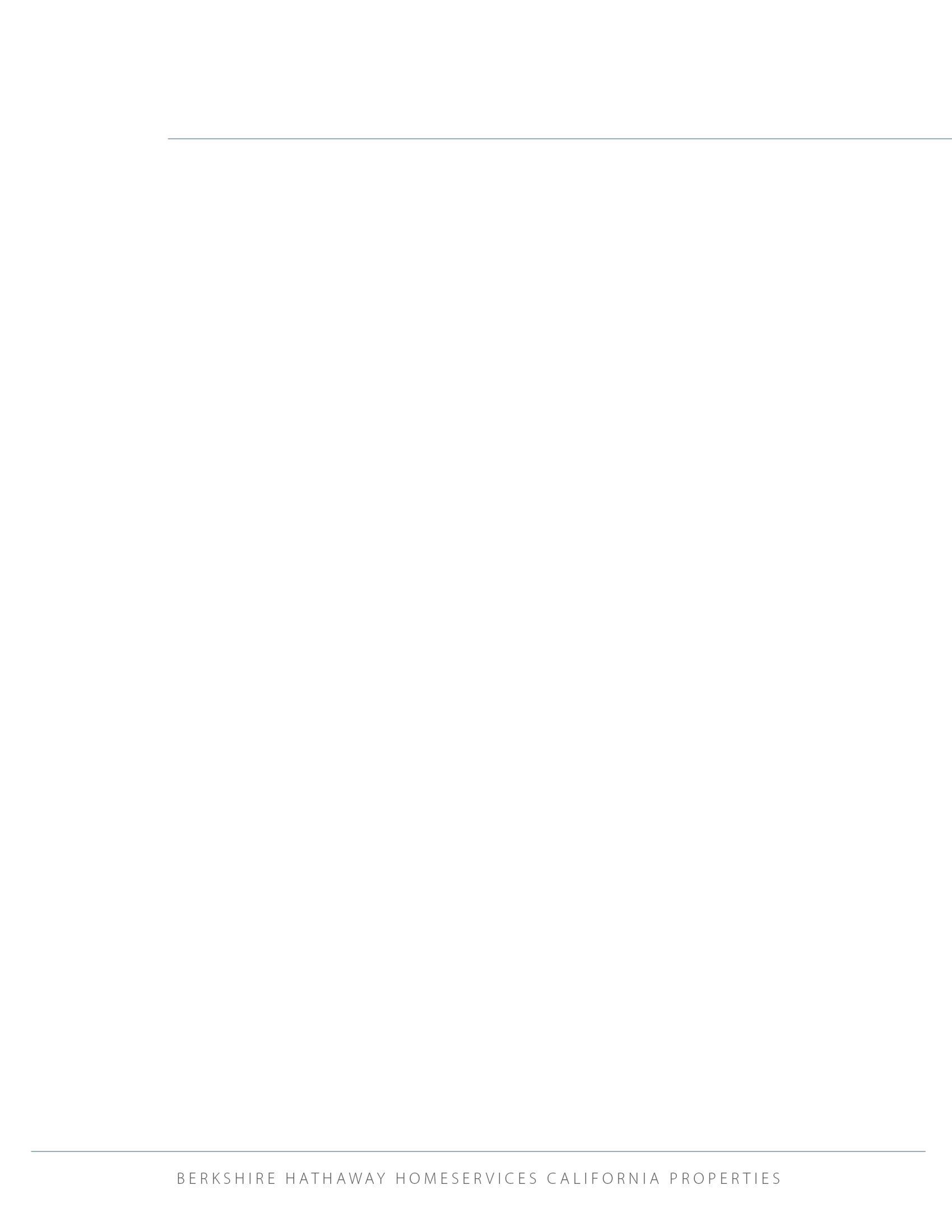This screenshot has width=952, height=1232.
Task: Click the empty left margin beside the header rule
Action: (83, 138)
